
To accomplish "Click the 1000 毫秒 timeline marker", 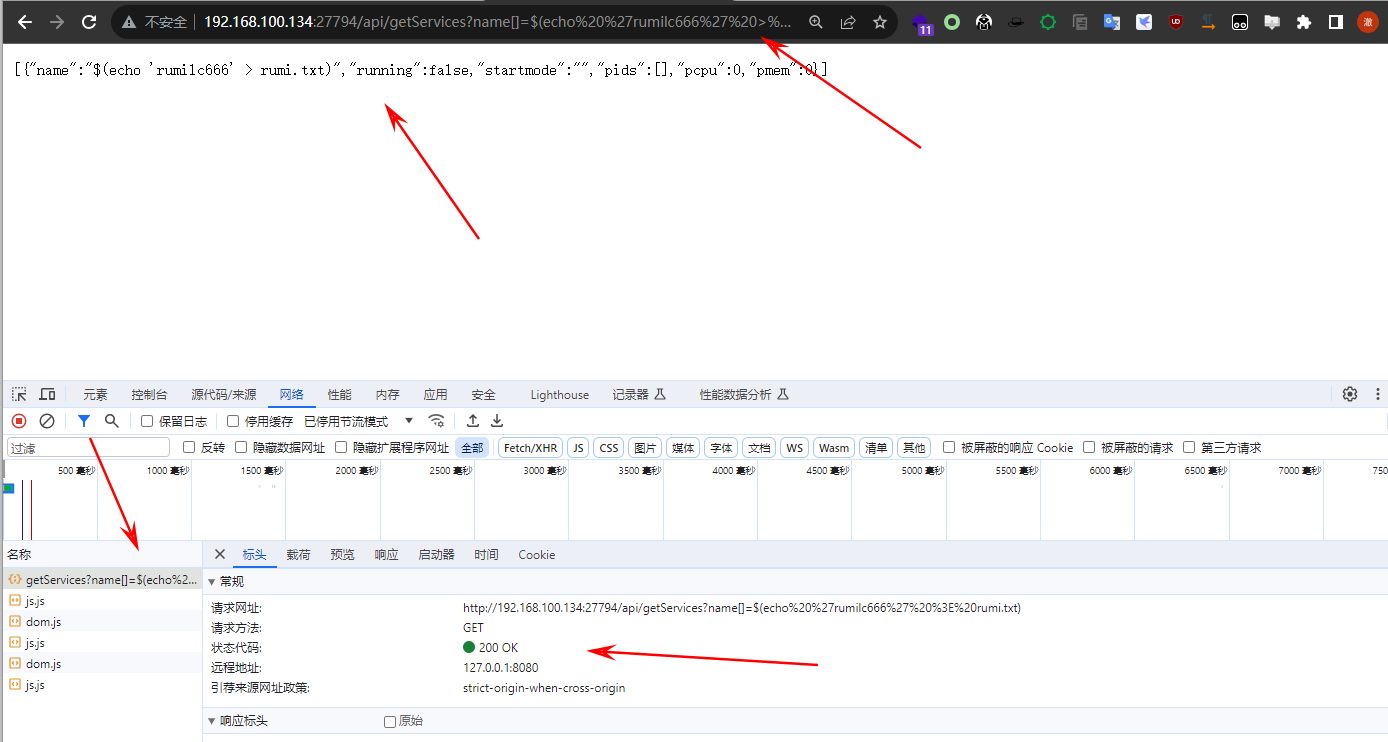I will [167, 470].
